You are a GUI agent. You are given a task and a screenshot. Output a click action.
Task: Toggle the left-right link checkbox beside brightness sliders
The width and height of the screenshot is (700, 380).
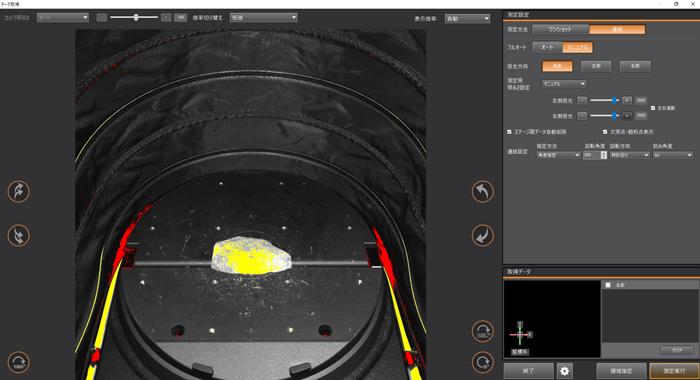(653, 108)
